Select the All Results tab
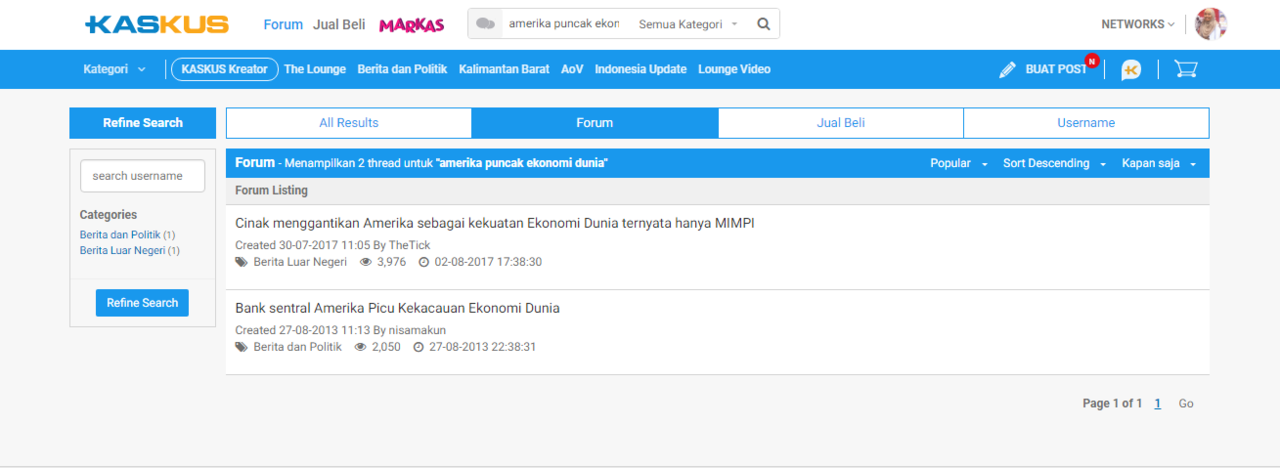Image resolution: width=1280 pixels, height=468 pixels. coord(349,123)
